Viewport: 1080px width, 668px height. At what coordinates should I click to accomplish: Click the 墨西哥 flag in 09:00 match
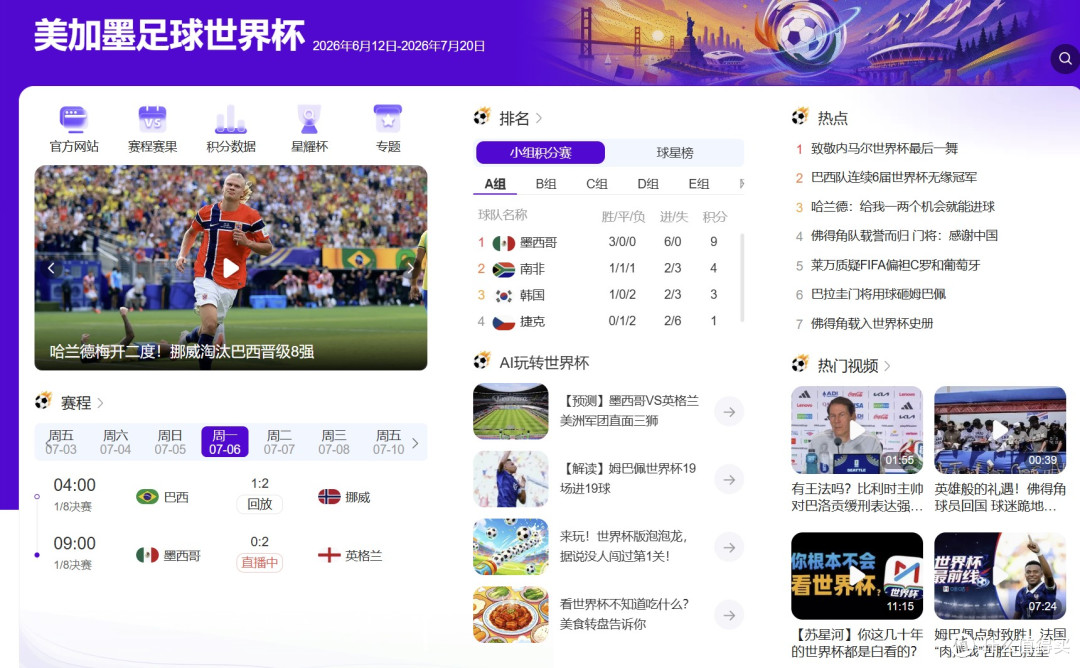(x=147, y=555)
